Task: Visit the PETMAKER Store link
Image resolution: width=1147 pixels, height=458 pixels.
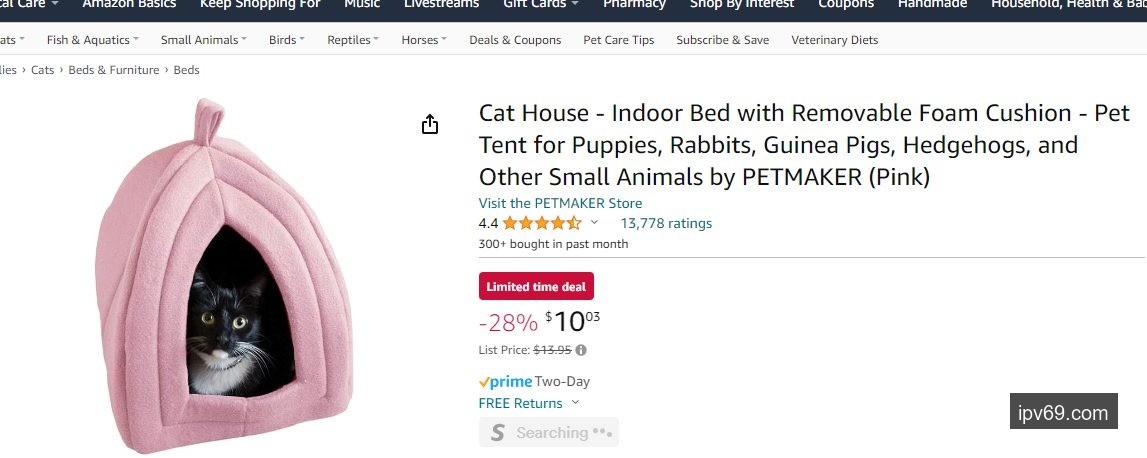Action: (x=560, y=203)
